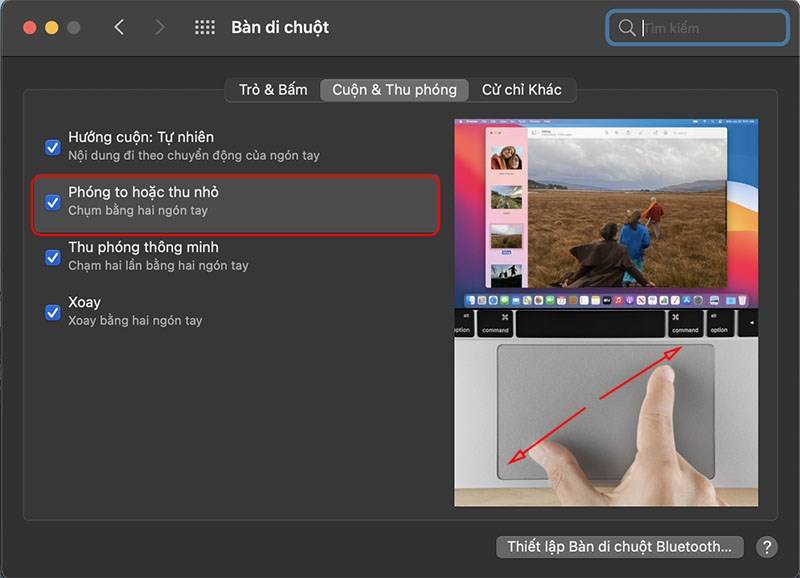Click the magnifying glass in search box

point(627,28)
